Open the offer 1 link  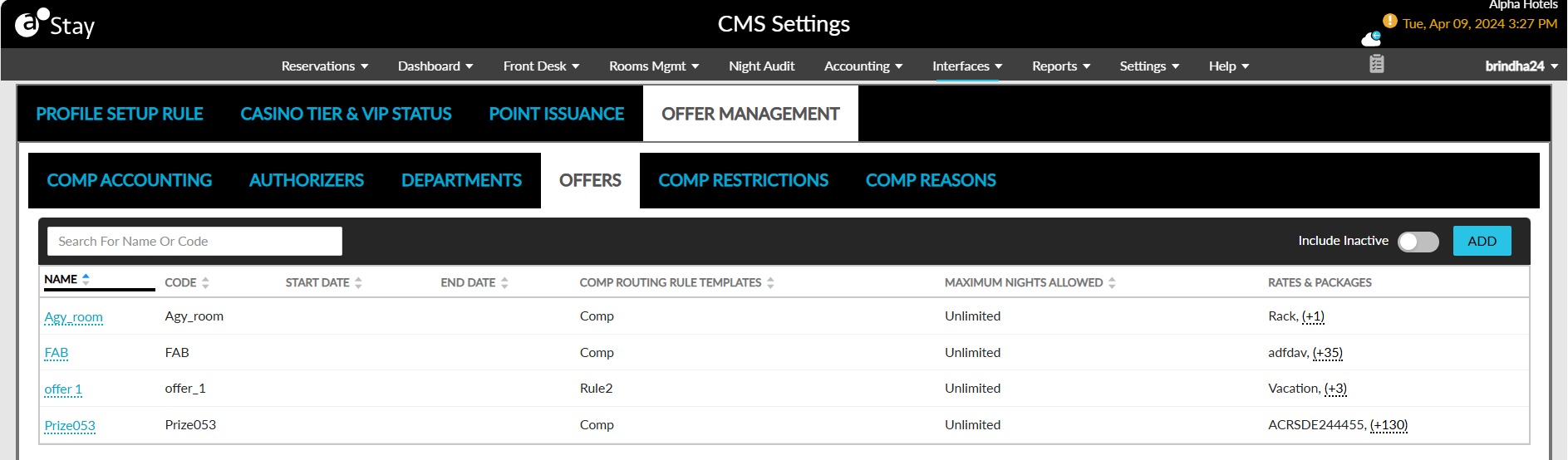[x=63, y=389]
